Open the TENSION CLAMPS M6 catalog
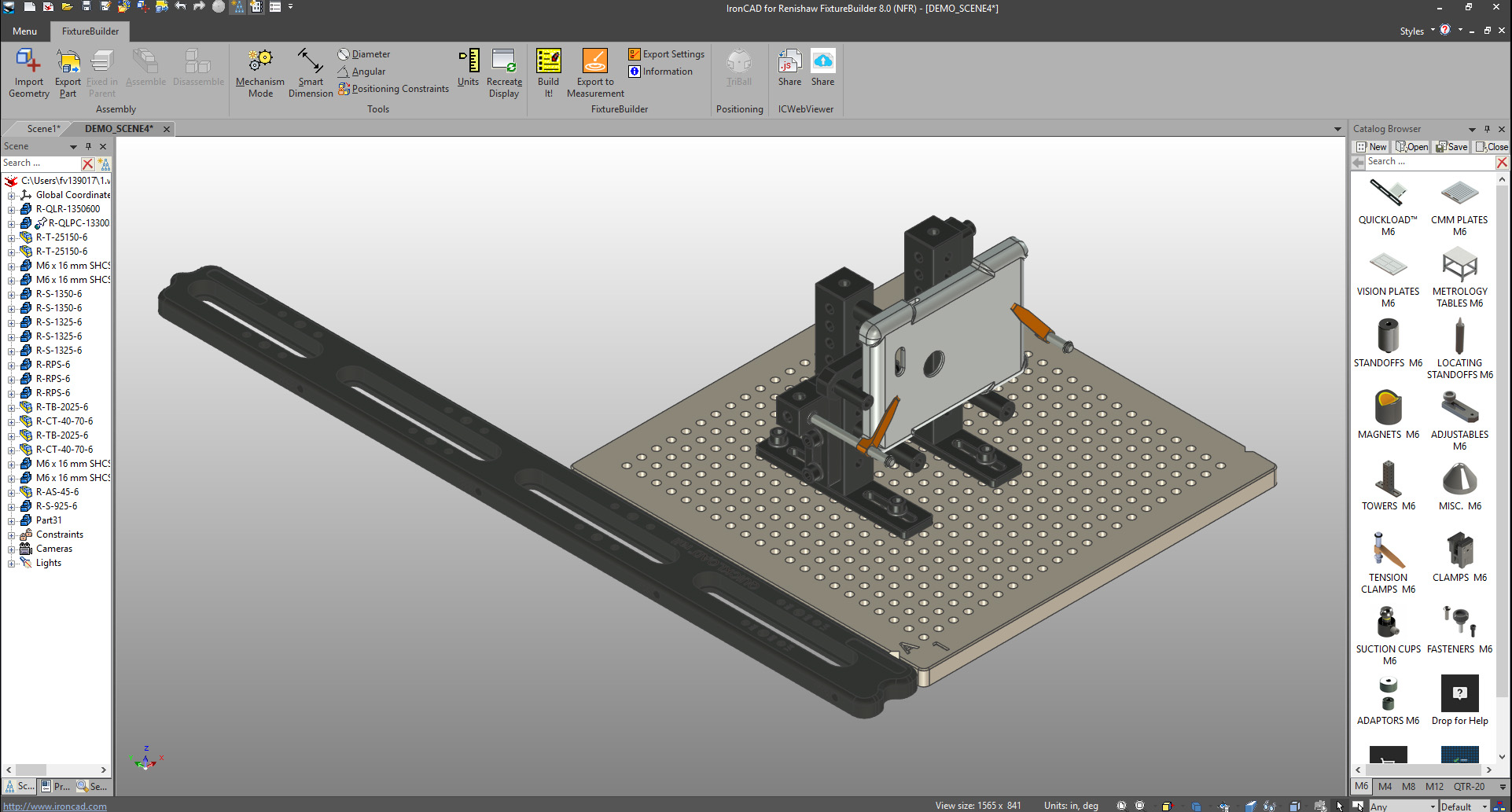The image size is (1512, 812). [x=1388, y=550]
